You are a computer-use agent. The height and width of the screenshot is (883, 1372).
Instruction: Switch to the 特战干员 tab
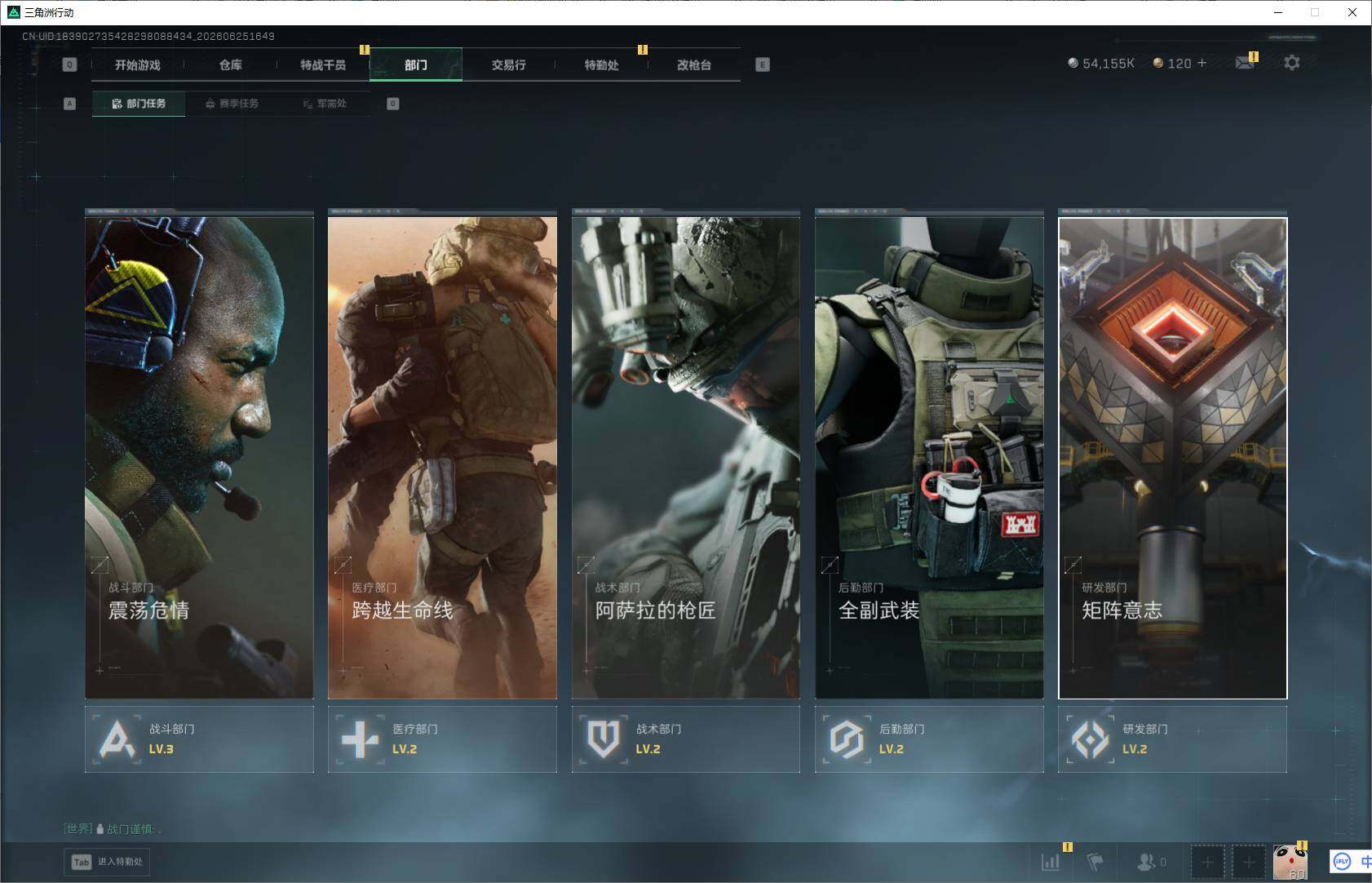point(323,64)
